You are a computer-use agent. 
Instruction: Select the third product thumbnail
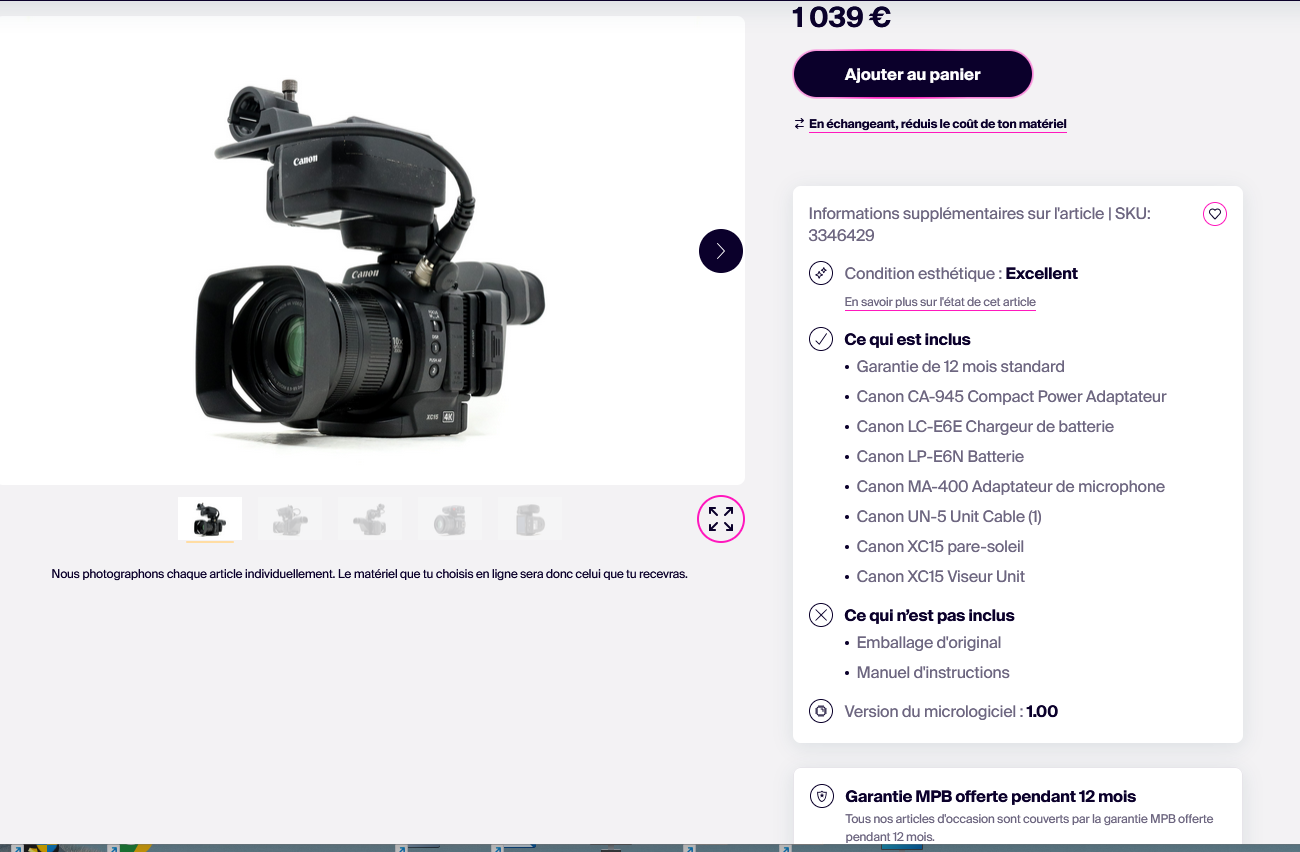(370, 519)
